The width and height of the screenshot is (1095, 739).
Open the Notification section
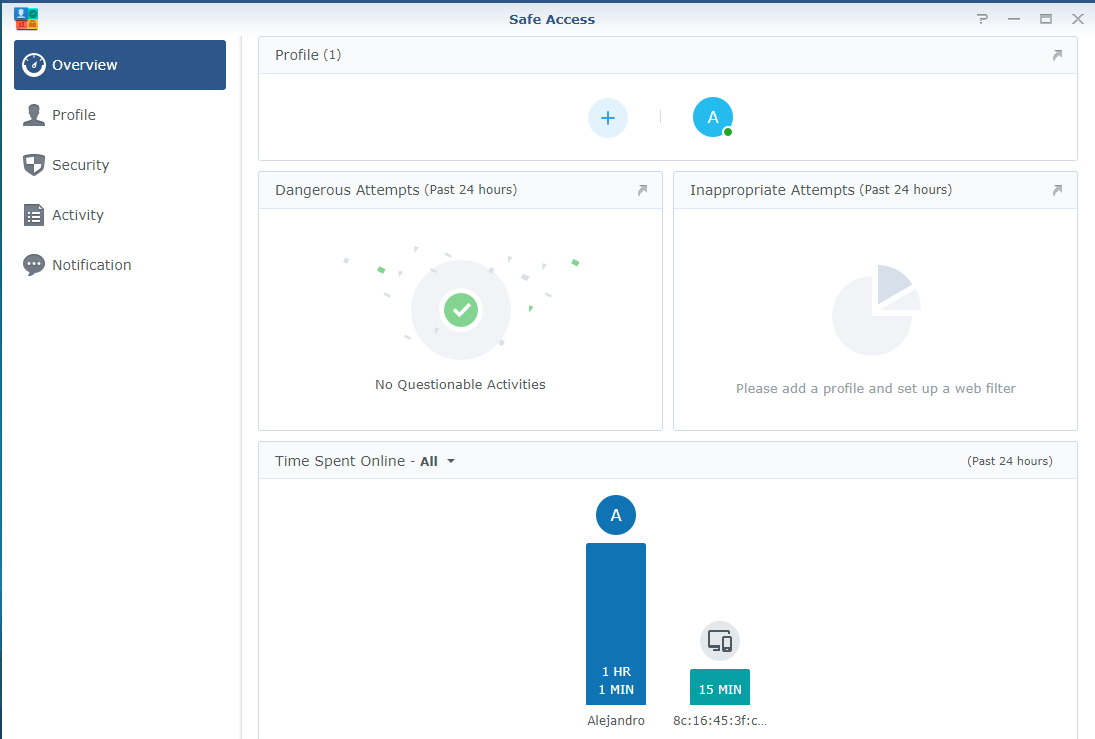(91, 265)
